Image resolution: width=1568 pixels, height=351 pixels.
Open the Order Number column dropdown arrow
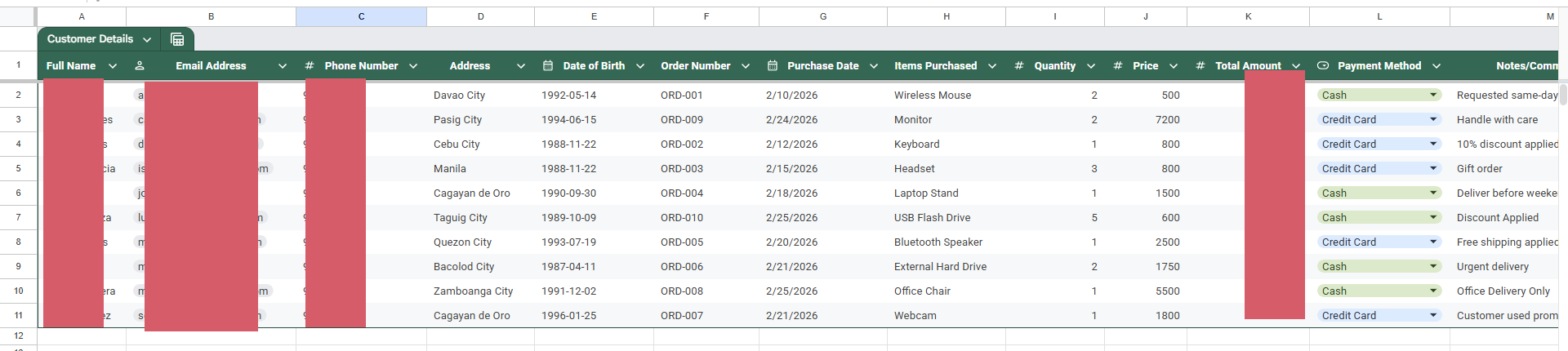[x=746, y=66]
